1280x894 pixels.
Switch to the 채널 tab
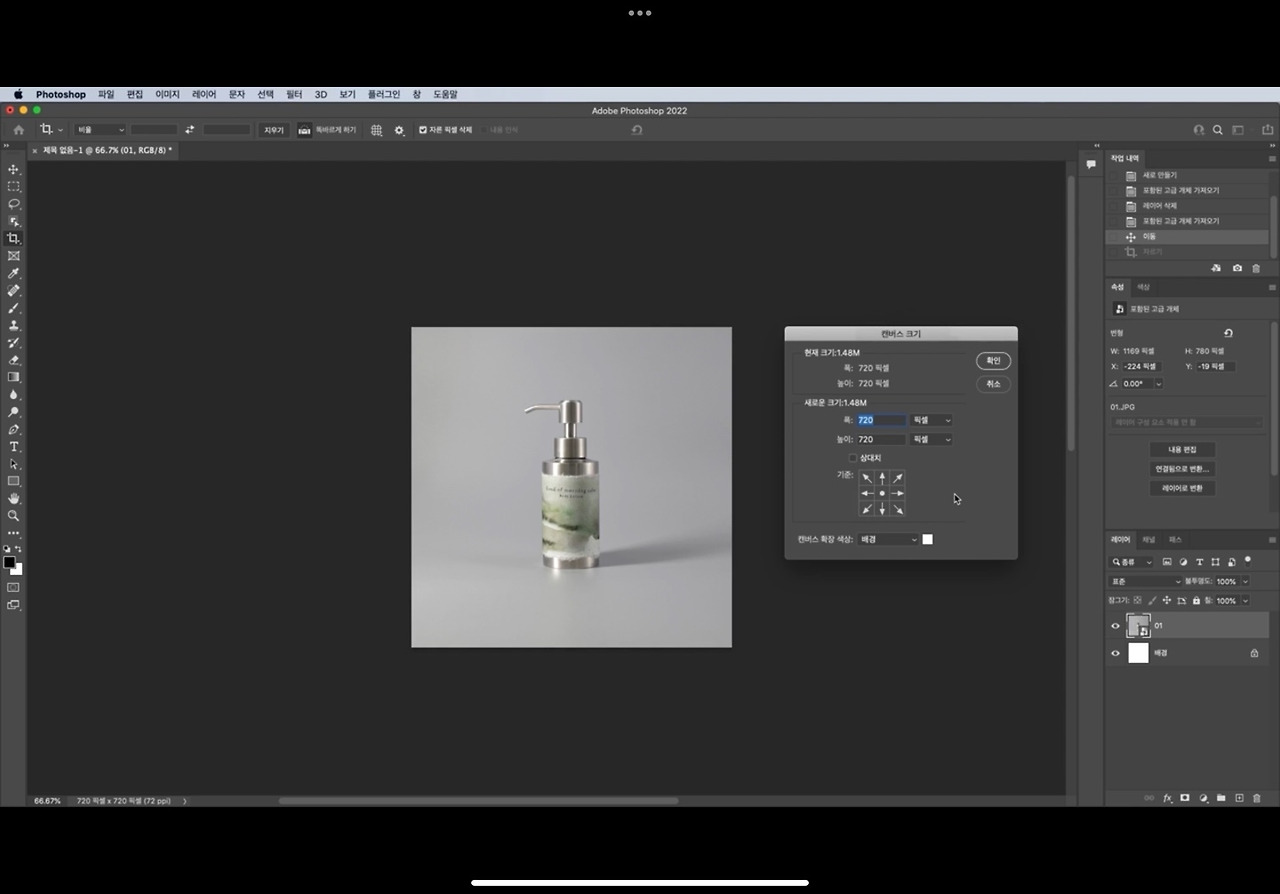click(x=1148, y=539)
